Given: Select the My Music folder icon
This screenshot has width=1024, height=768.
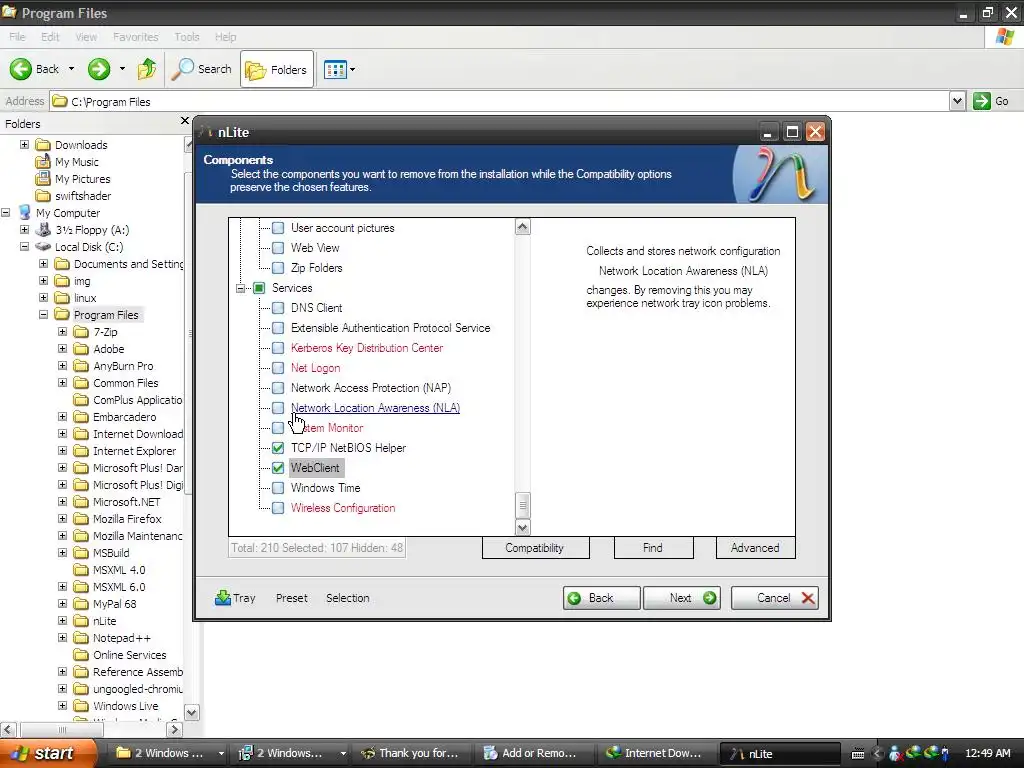Looking at the screenshot, I should tap(43, 161).
